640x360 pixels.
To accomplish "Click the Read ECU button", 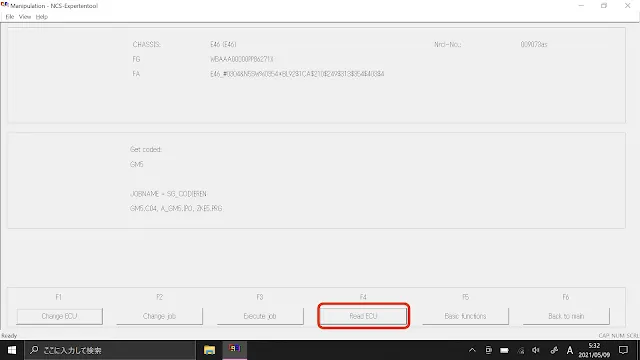I will pos(363,316).
